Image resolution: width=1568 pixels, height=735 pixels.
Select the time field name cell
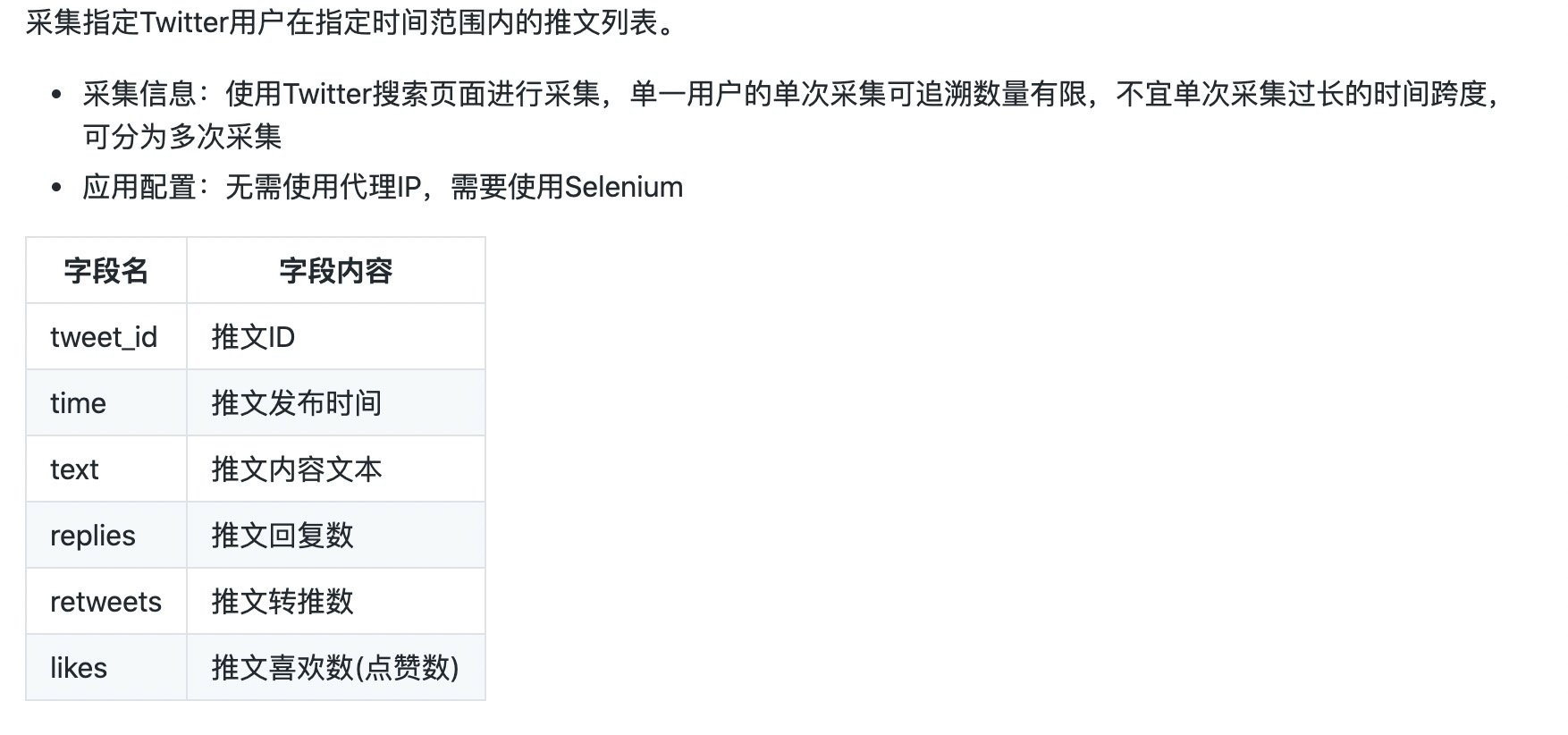pyautogui.click(x=78, y=403)
